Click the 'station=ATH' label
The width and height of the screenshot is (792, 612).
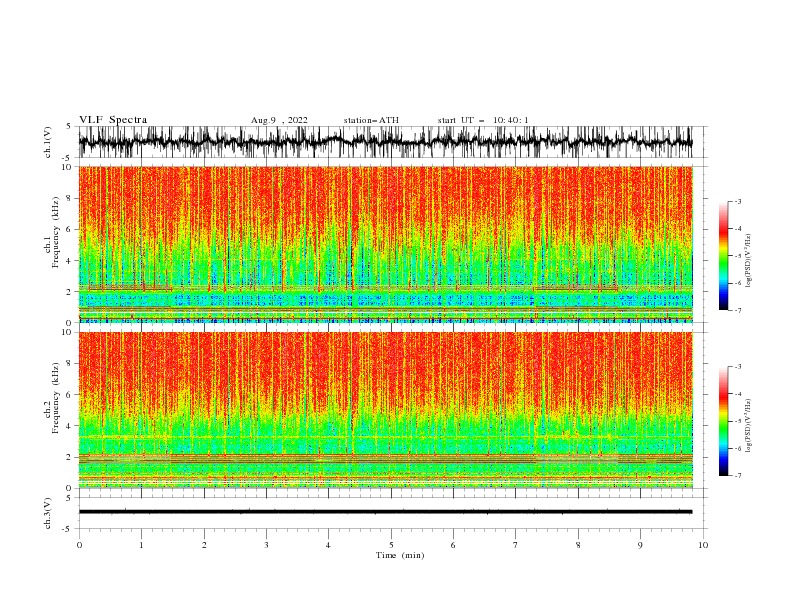tap(371, 120)
